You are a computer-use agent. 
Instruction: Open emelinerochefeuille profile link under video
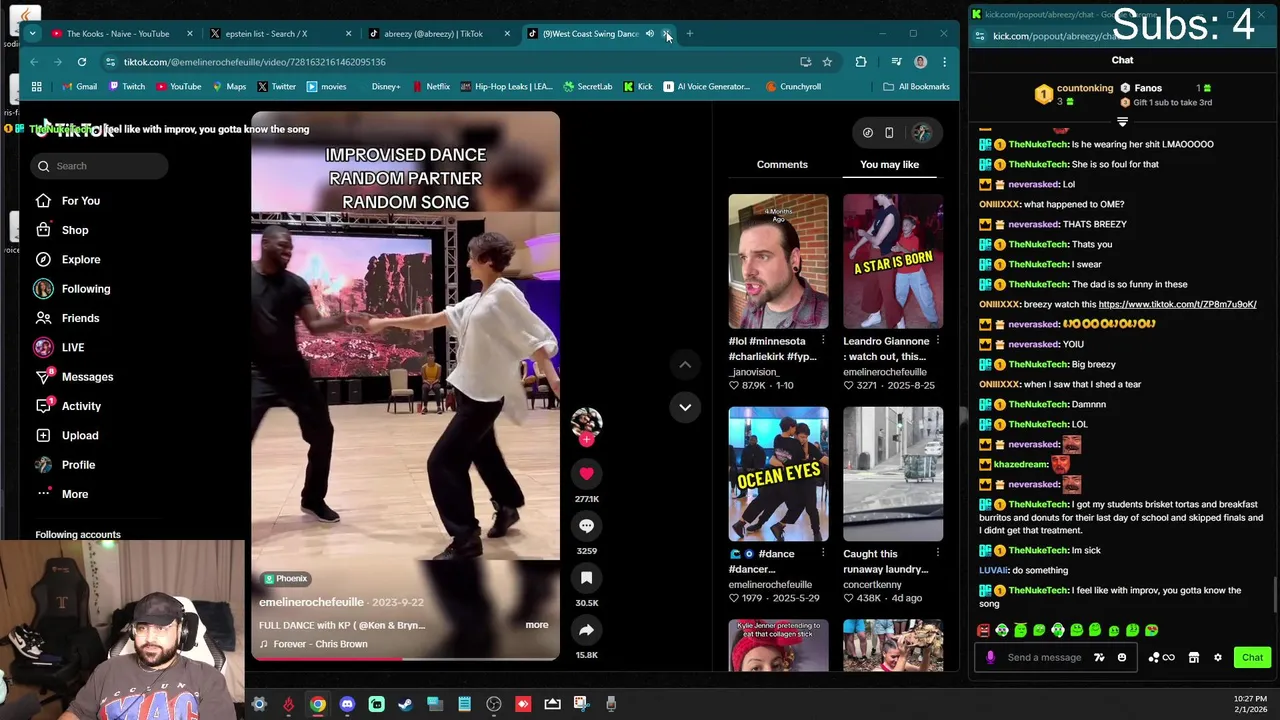(311, 602)
